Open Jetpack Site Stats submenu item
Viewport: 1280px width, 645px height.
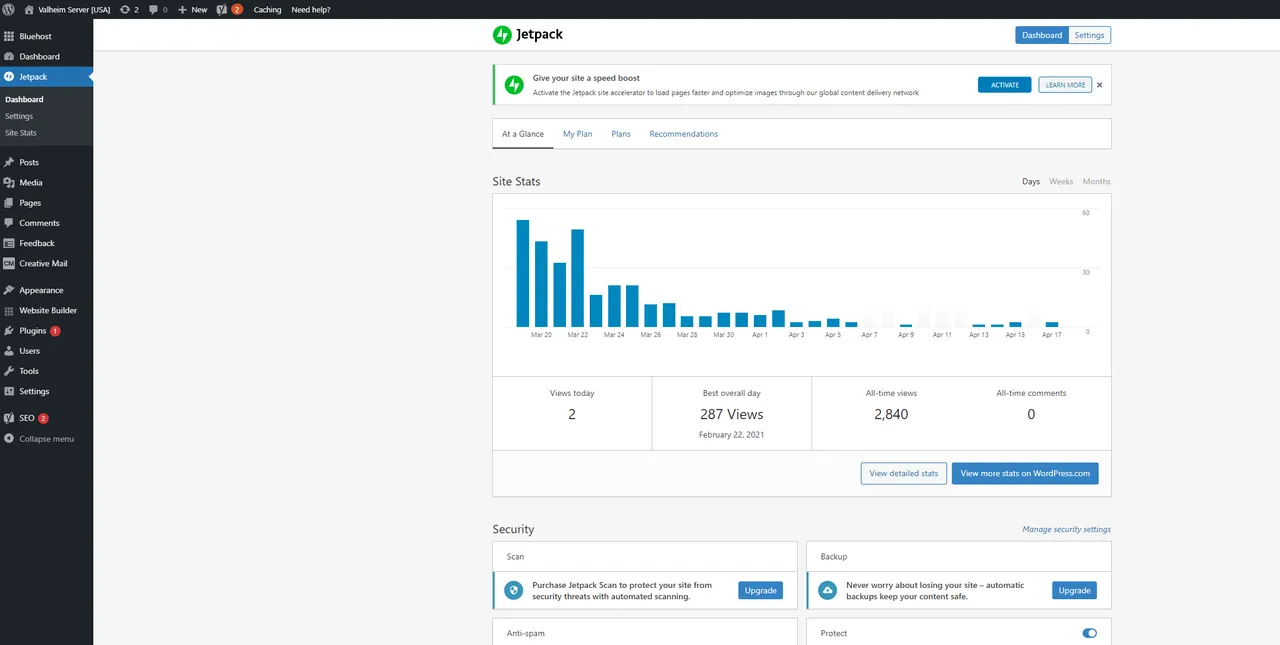[21, 132]
